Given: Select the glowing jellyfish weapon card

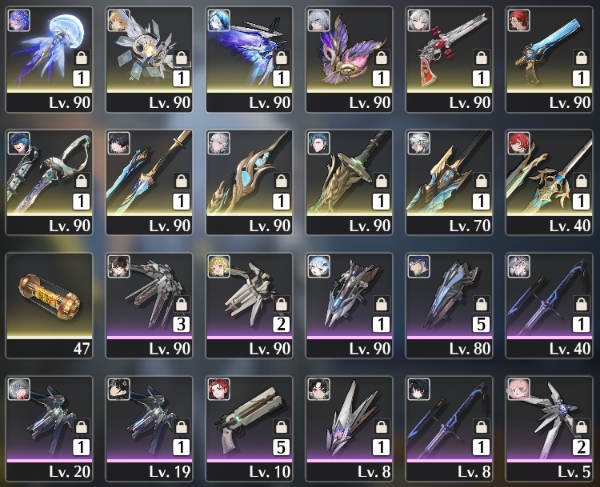Looking at the screenshot, I should (x=49, y=59).
